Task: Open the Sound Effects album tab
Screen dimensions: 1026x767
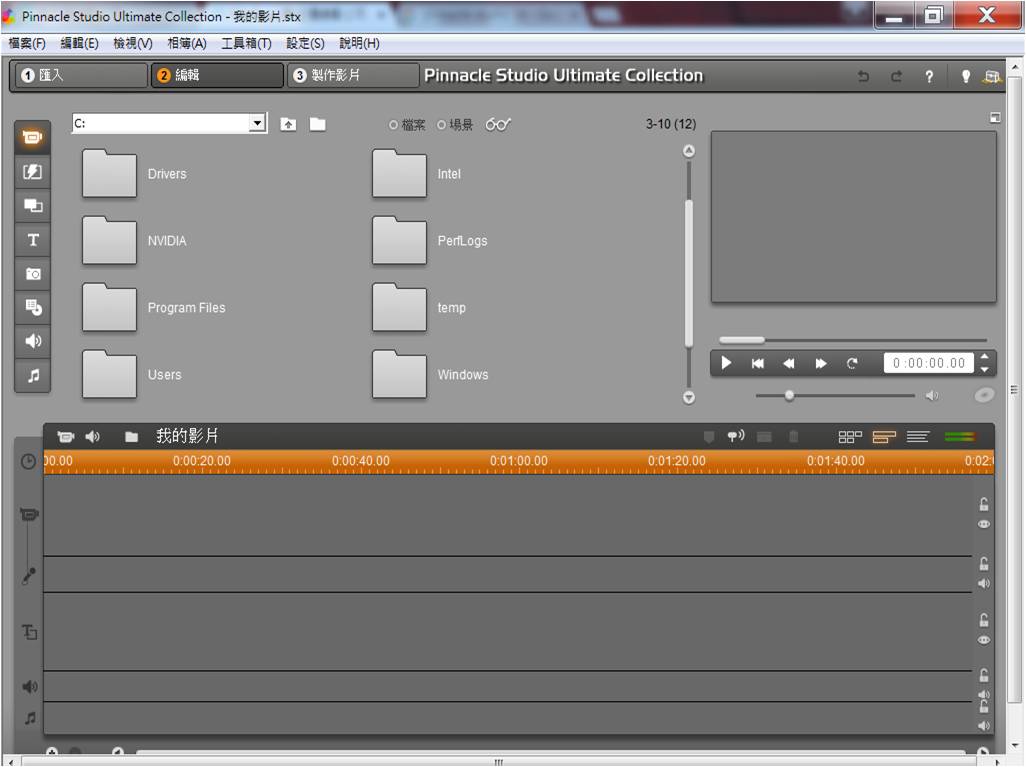Action: [33, 342]
